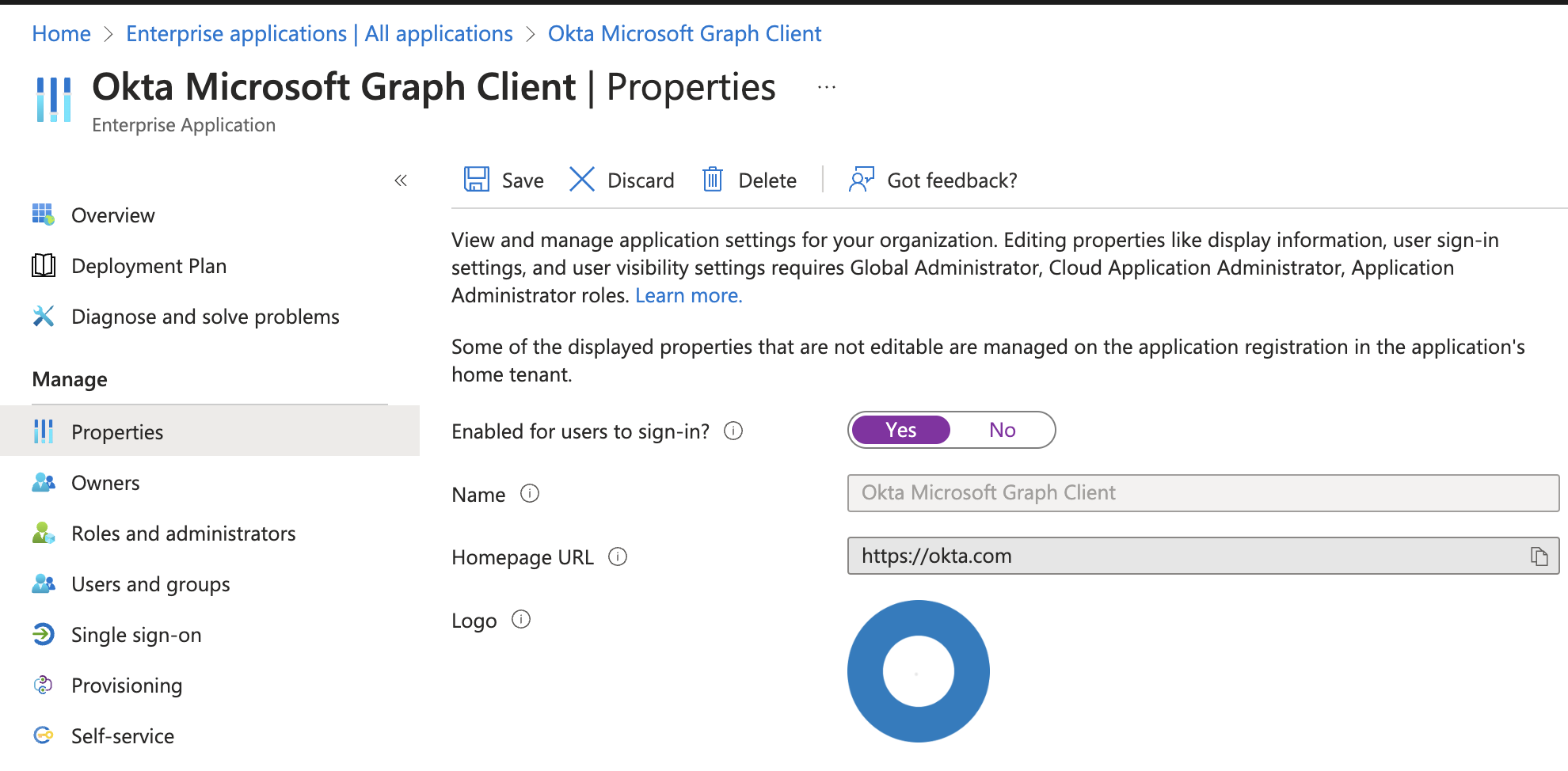Navigate to Enterprise applications breadcrumb
Image resolution: width=1568 pixels, height=771 pixels.
[319, 33]
